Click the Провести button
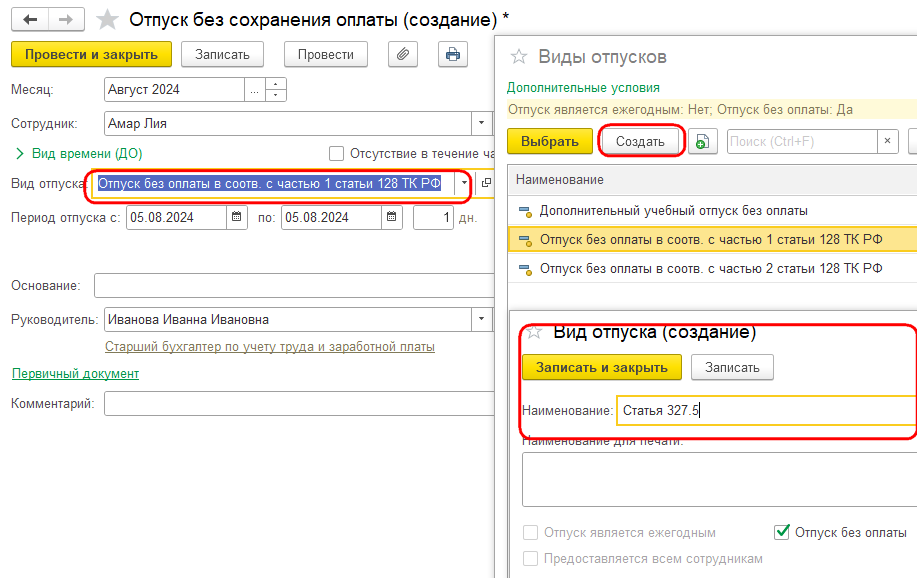Viewport: 917px width, 578px height. pos(326,54)
